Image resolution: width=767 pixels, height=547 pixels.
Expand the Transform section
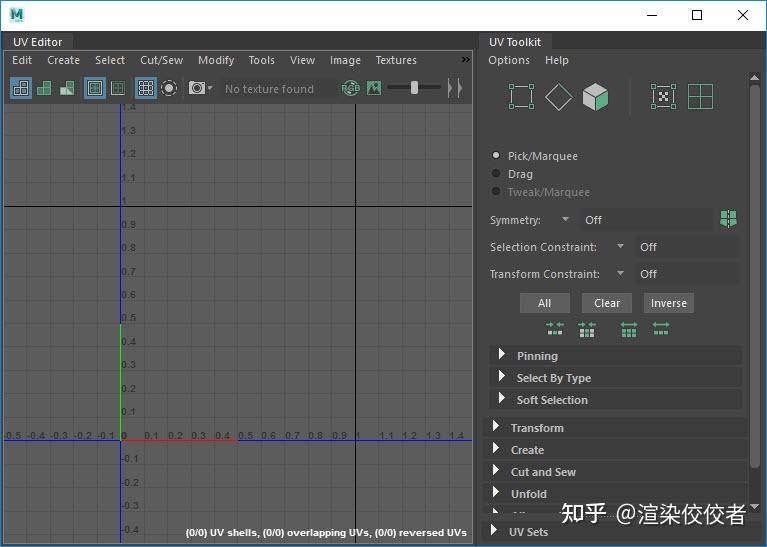[x=615, y=428]
